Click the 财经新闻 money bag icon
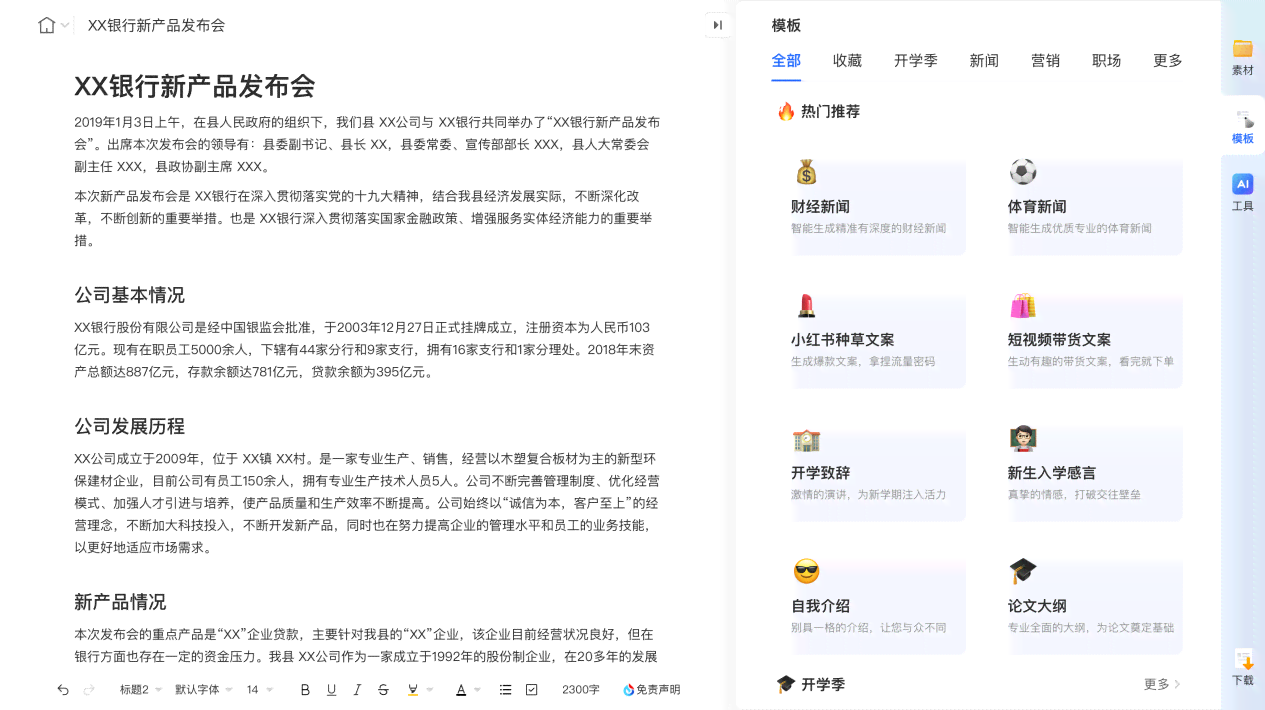 (806, 172)
